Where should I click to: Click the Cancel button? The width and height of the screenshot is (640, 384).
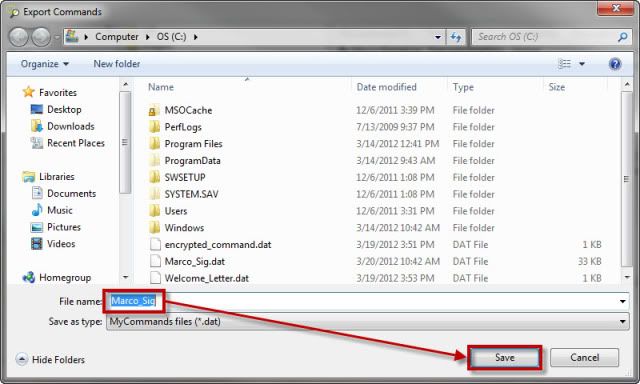click(x=584, y=358)
